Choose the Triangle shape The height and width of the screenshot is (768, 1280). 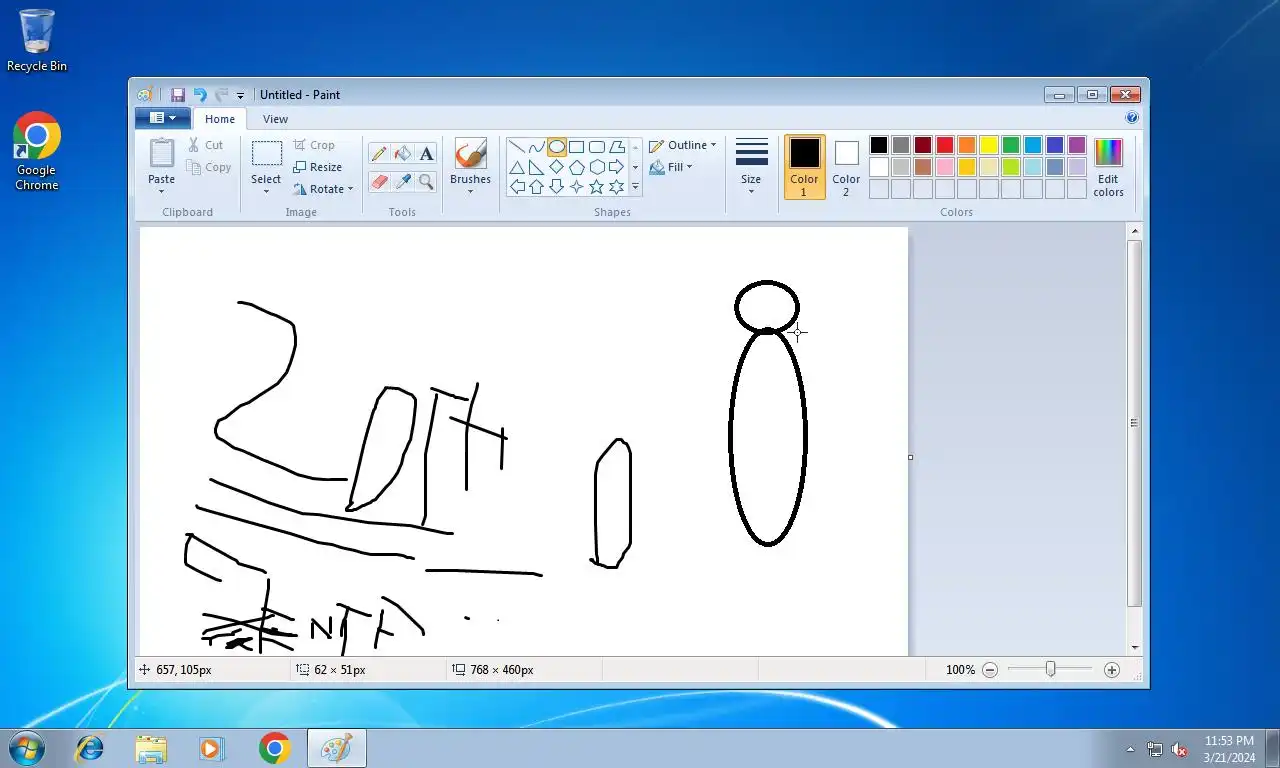(517, 167)
